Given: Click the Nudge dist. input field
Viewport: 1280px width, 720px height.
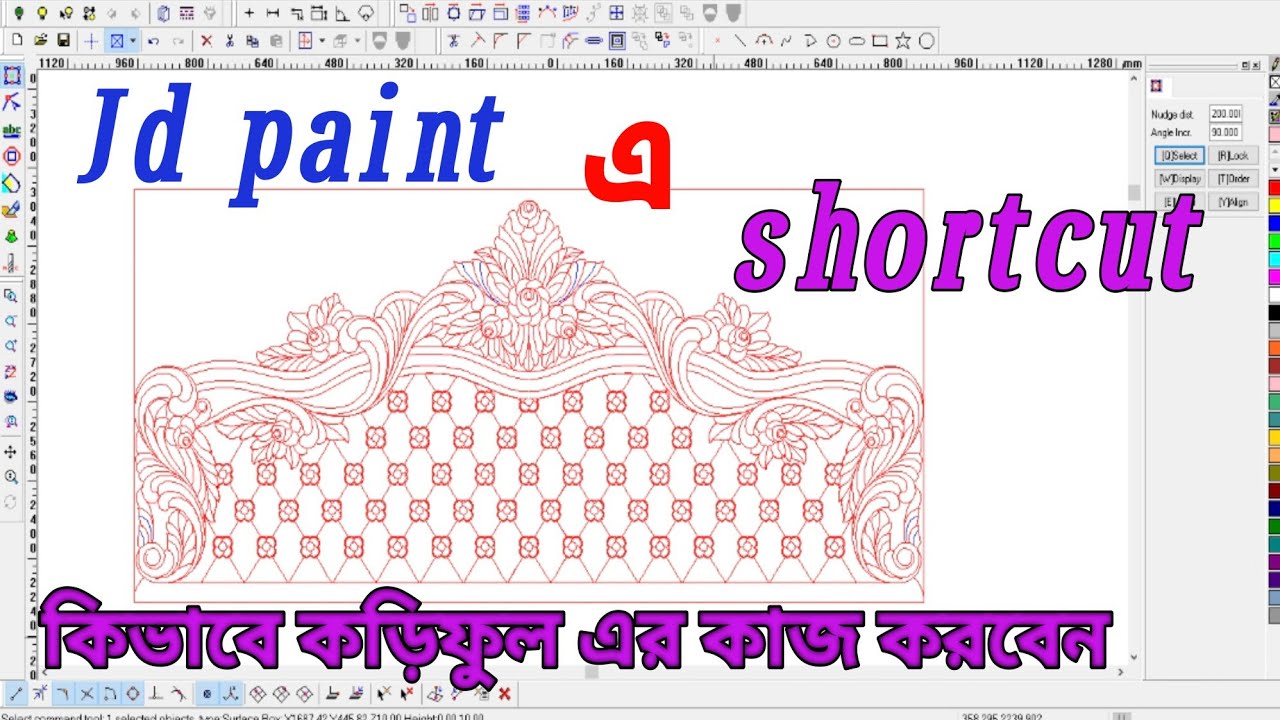Looking at the screenshot, I should coord(1225,114).
